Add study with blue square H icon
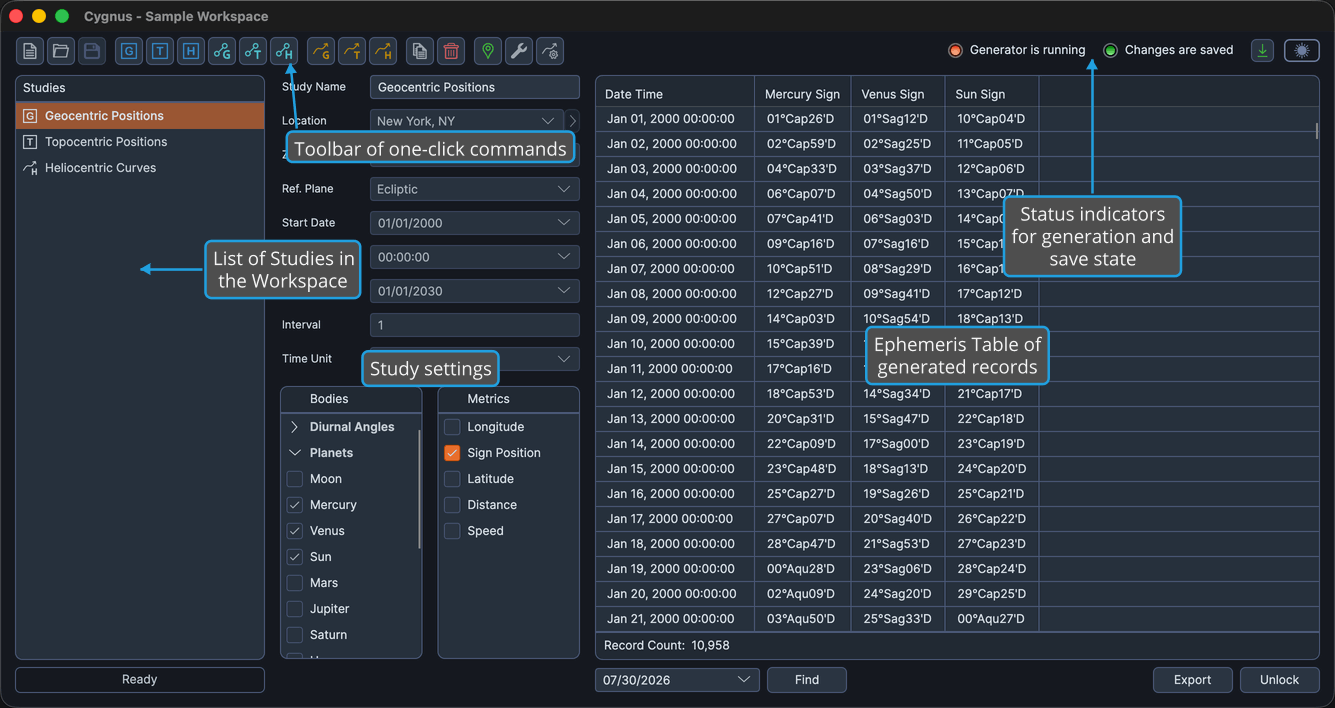Viewport: 1335px width, 708px height. (x=191, y=51)
